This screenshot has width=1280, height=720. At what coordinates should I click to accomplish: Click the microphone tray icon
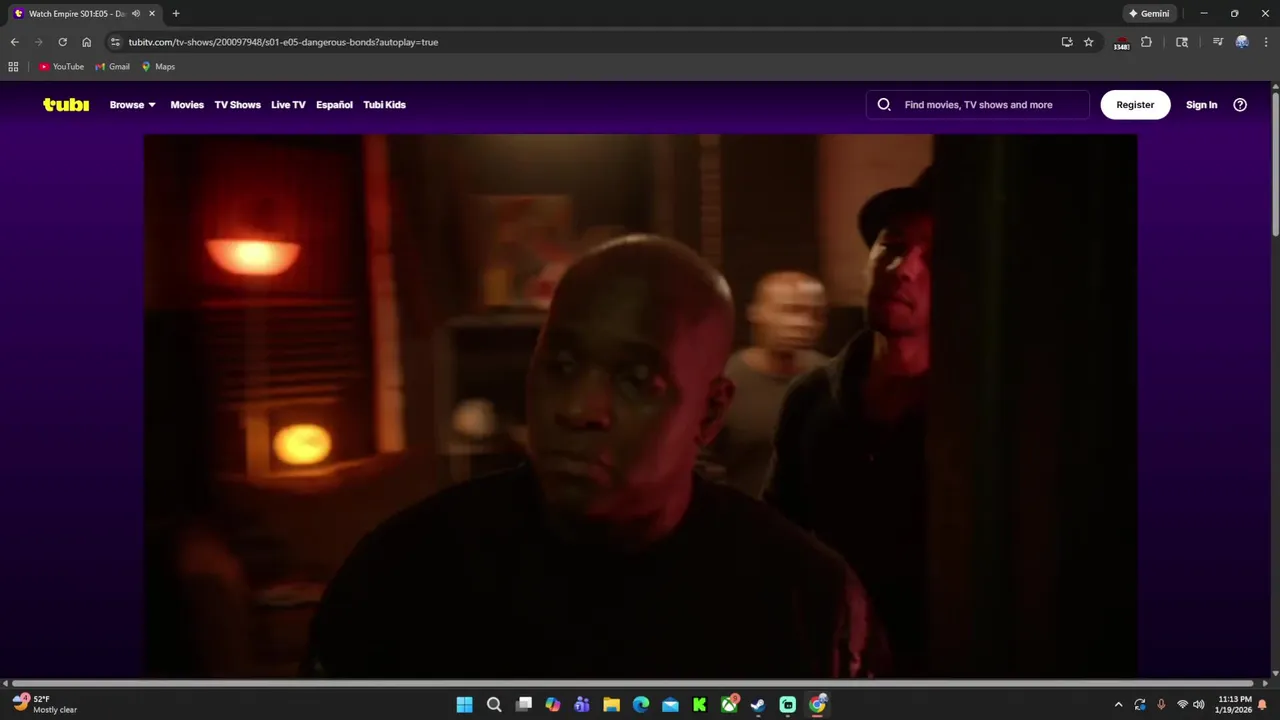(x=1161, y=705)
